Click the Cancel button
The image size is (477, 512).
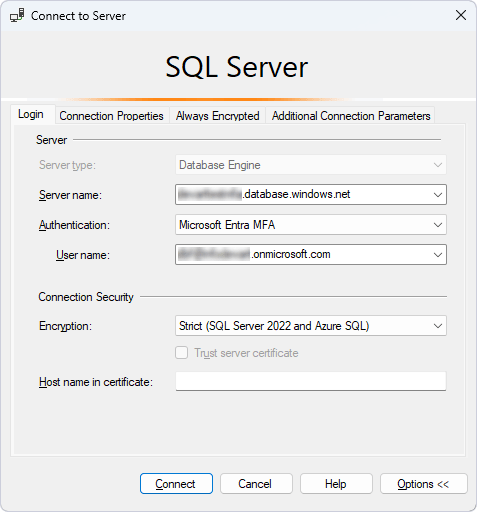[256, 484]
